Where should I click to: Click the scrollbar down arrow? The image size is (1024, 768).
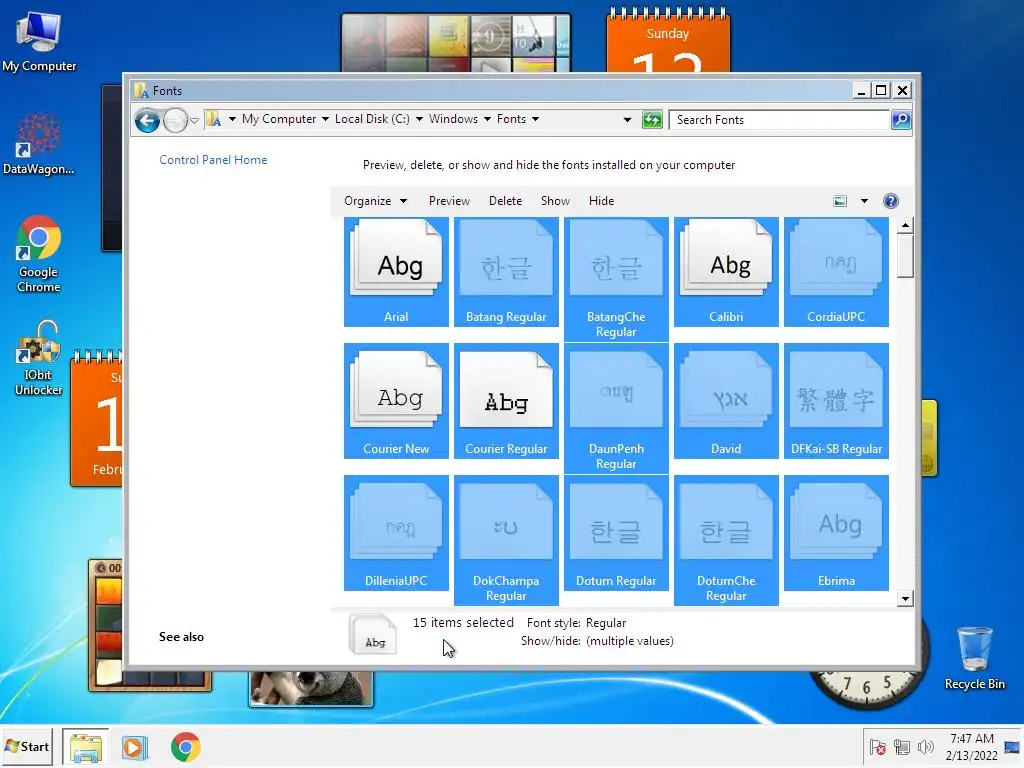905,599
